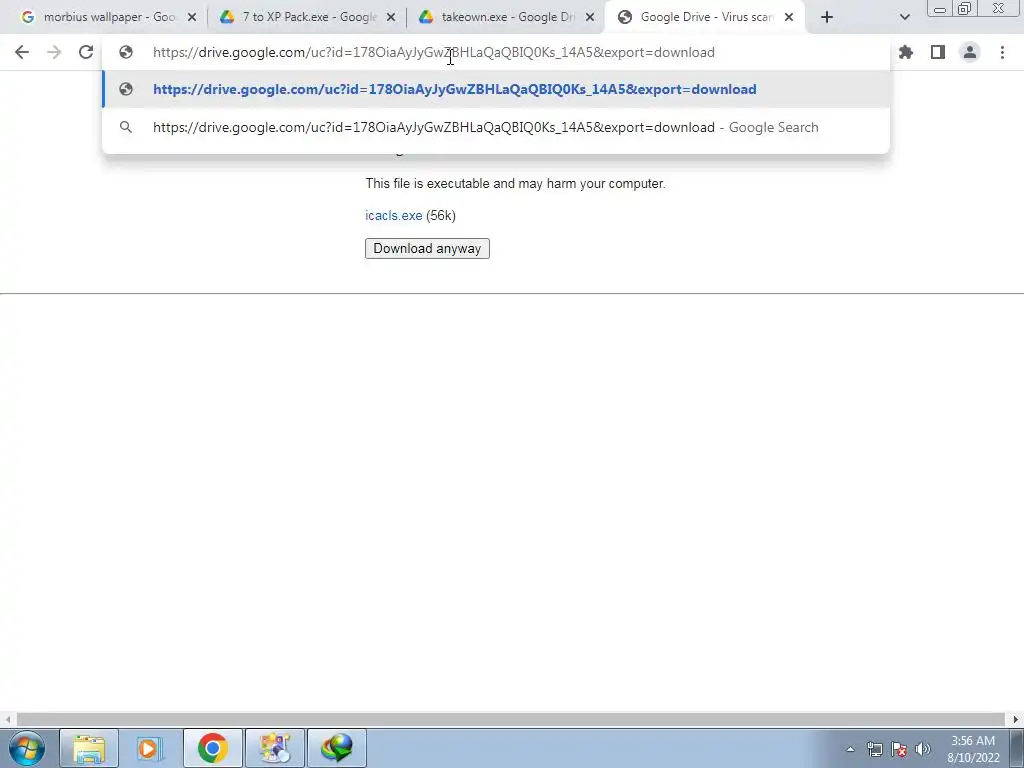Open the Chrome profile avatar
The height and width of the screenshot is (768, 1024).
[x=970, y=52]
